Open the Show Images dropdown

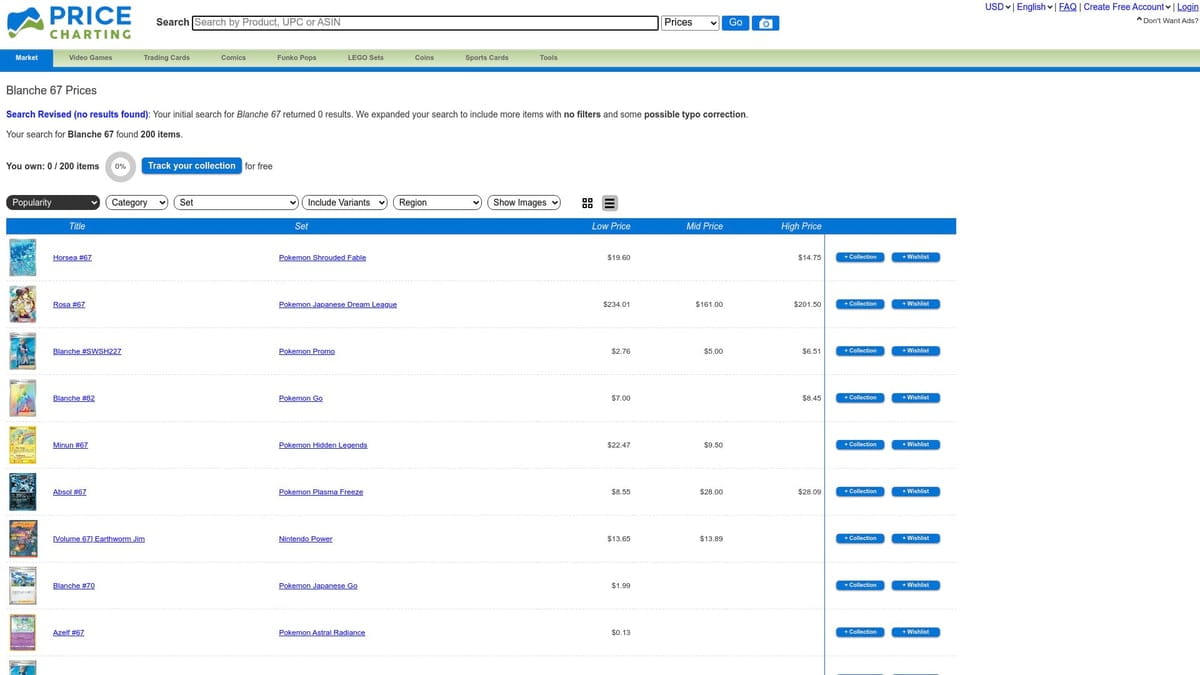pos(524,202)
